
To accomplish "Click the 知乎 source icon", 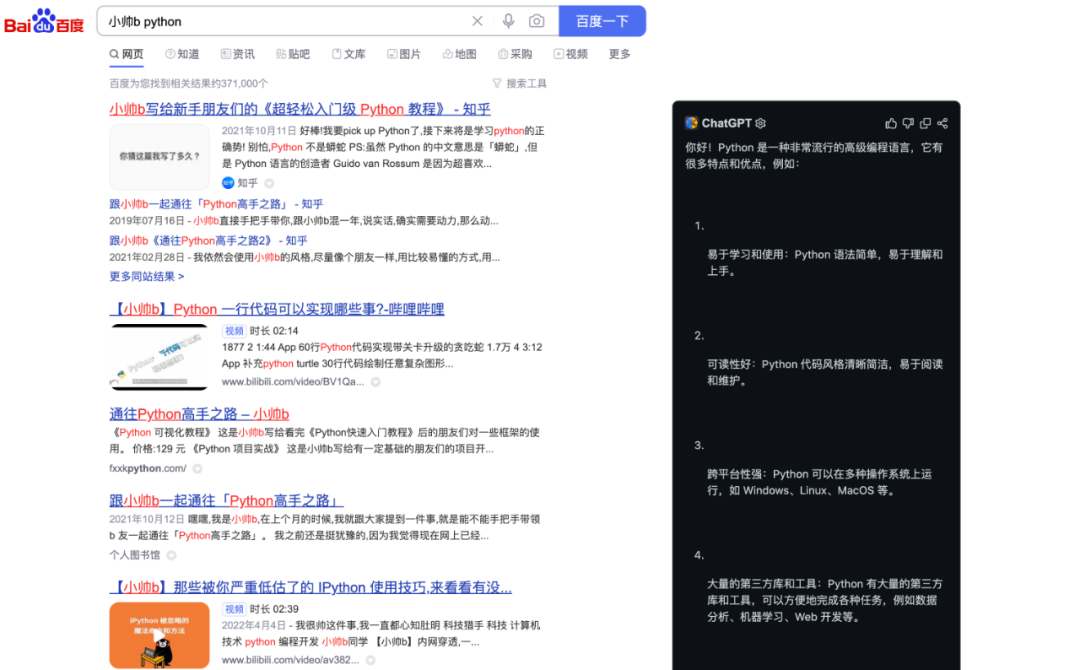I will tap(228, 183).
